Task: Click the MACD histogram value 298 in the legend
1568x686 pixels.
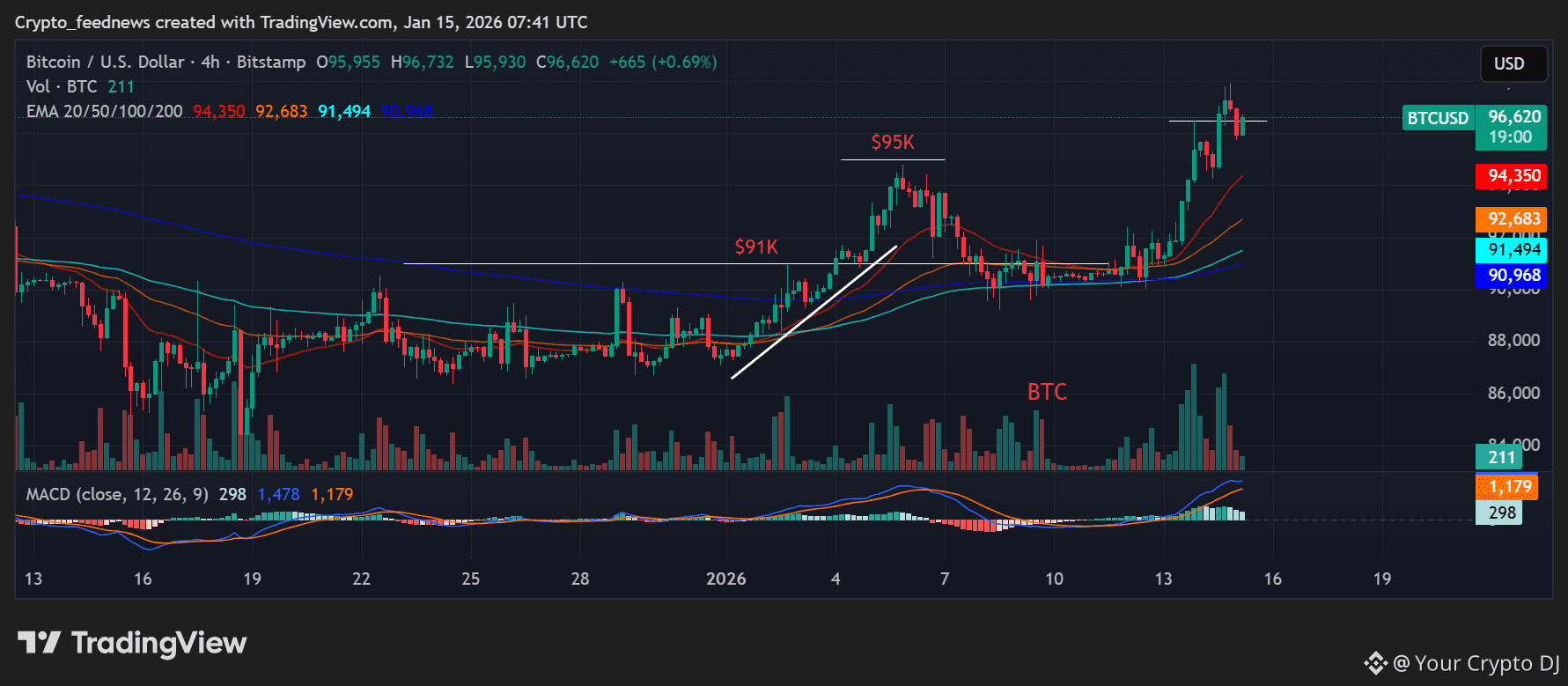Action: pyautogui.click(x=232, y=494)
